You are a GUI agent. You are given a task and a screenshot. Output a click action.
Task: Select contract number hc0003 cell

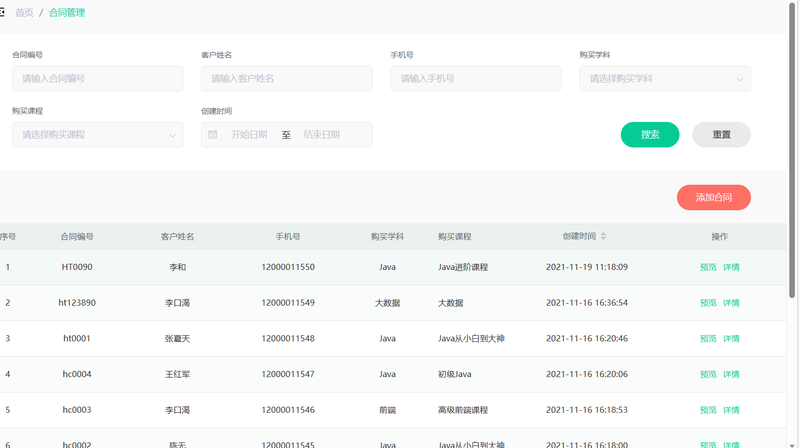point(77,410)
